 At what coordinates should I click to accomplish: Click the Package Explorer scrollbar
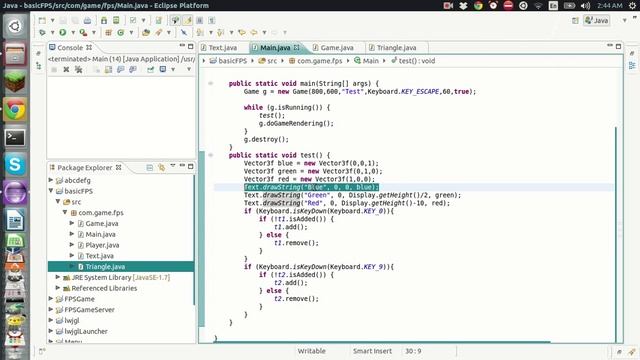[x=194, y=240]
